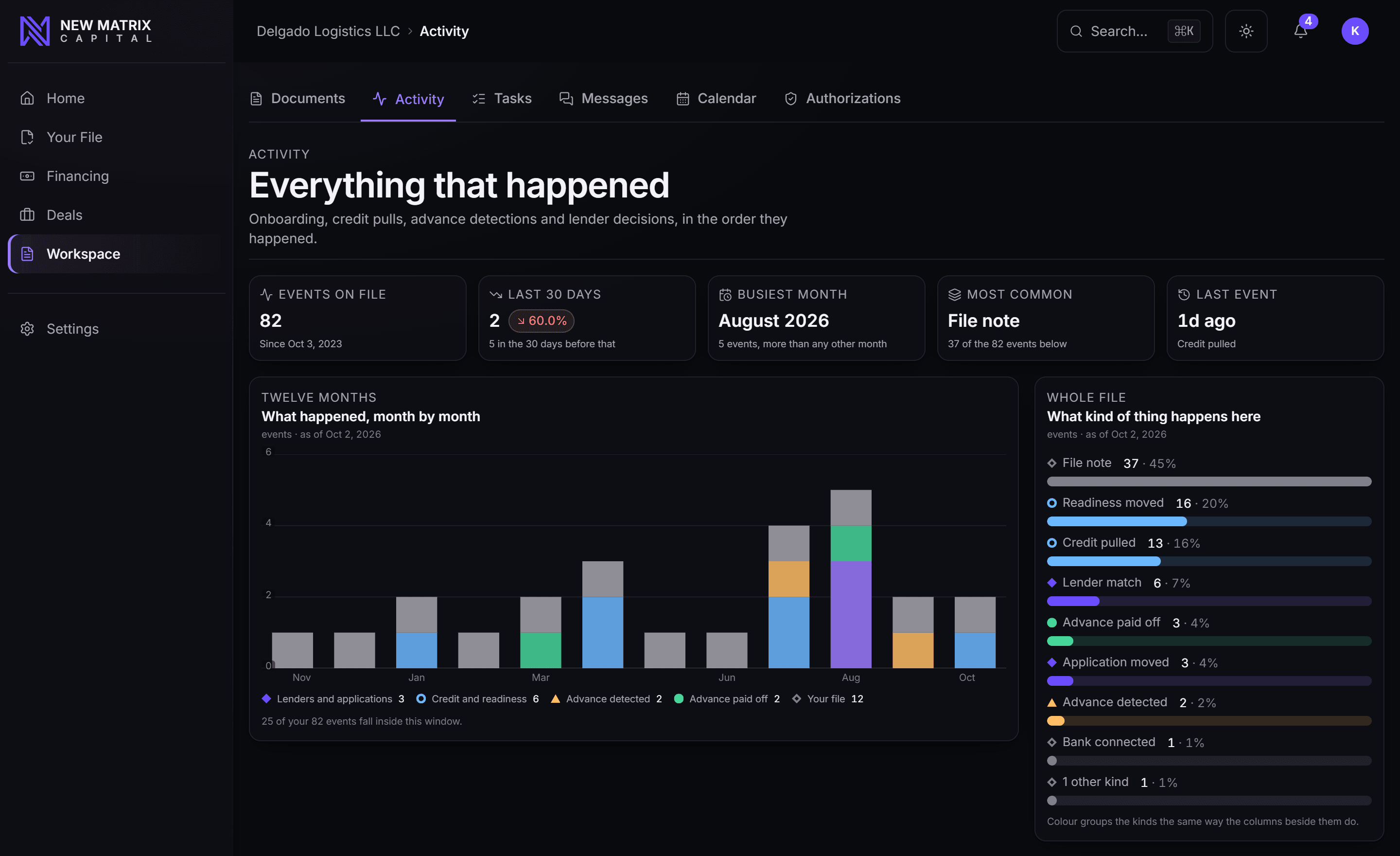Screen dimensions: 1400x856
Task: Click the August bar in the chart
Action: [851, 579]
